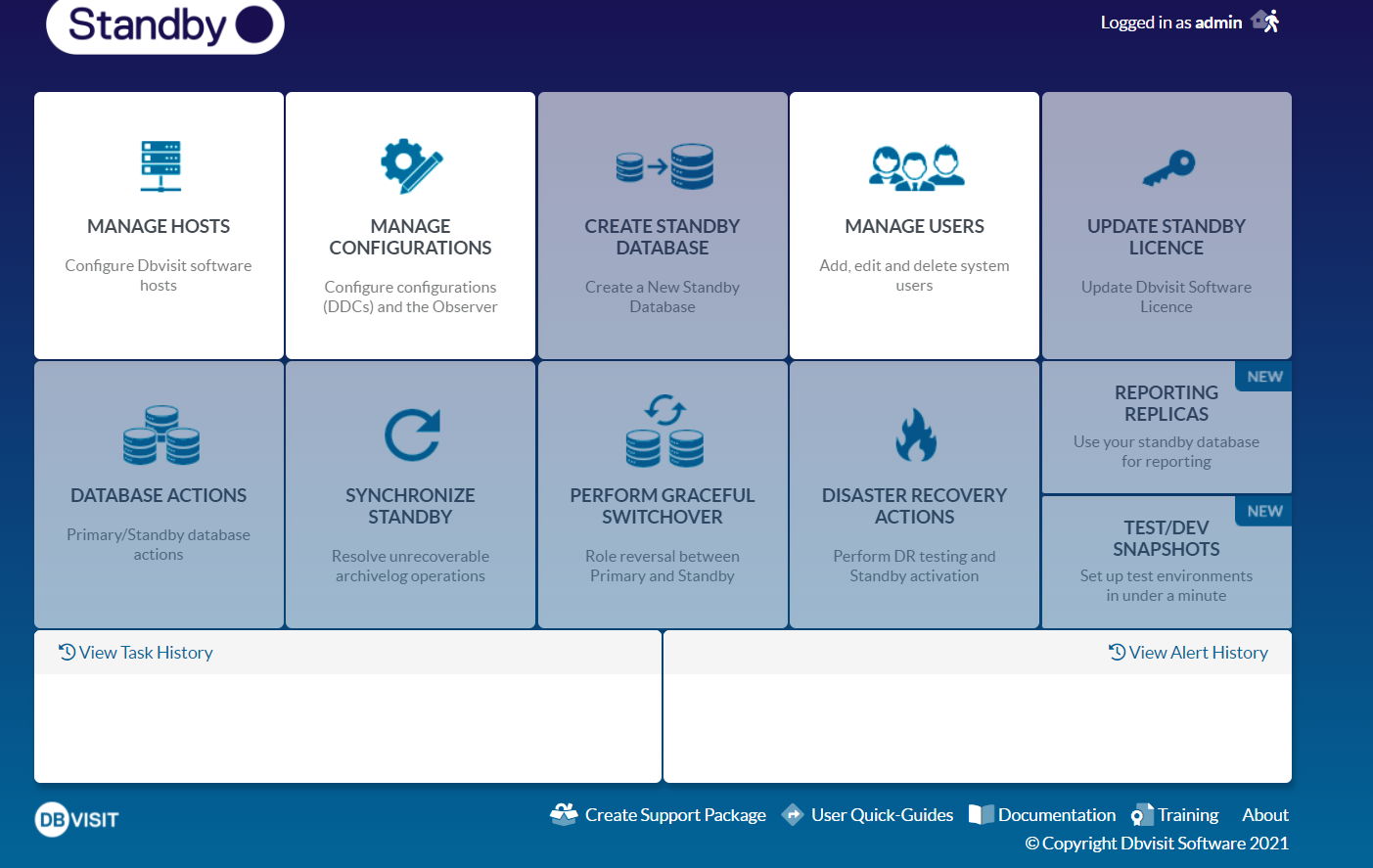Click 'Resolve unrecoverable archivelog operations' text
The image size is (1373, 868).
(410, 566)
